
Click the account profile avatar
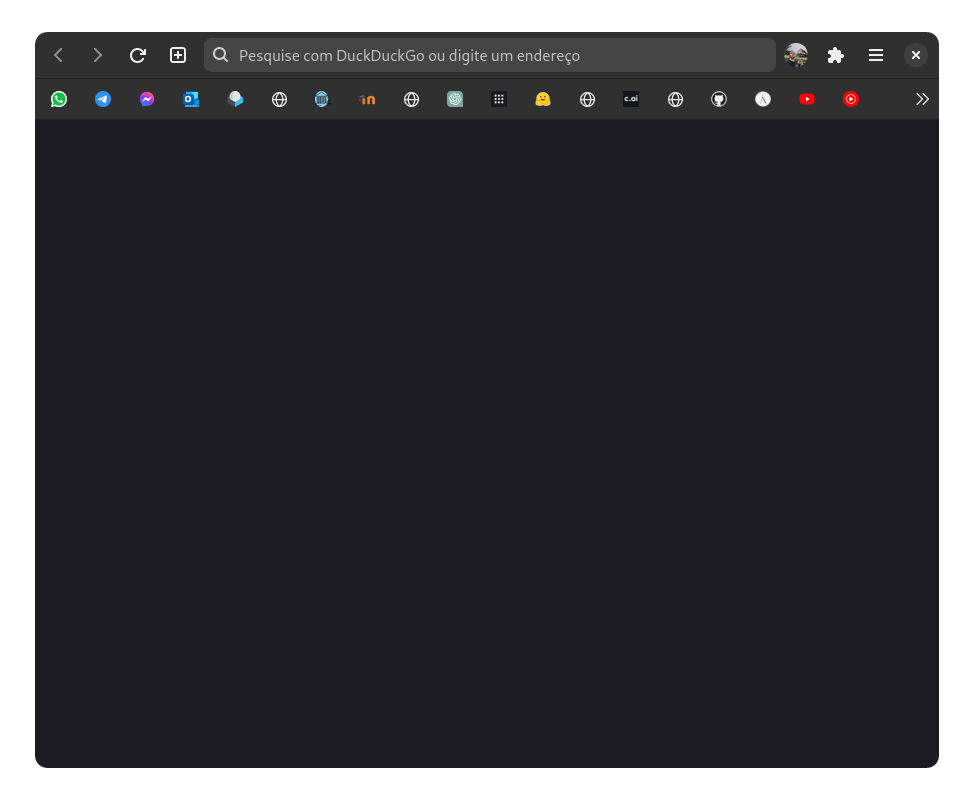[796, 55]
